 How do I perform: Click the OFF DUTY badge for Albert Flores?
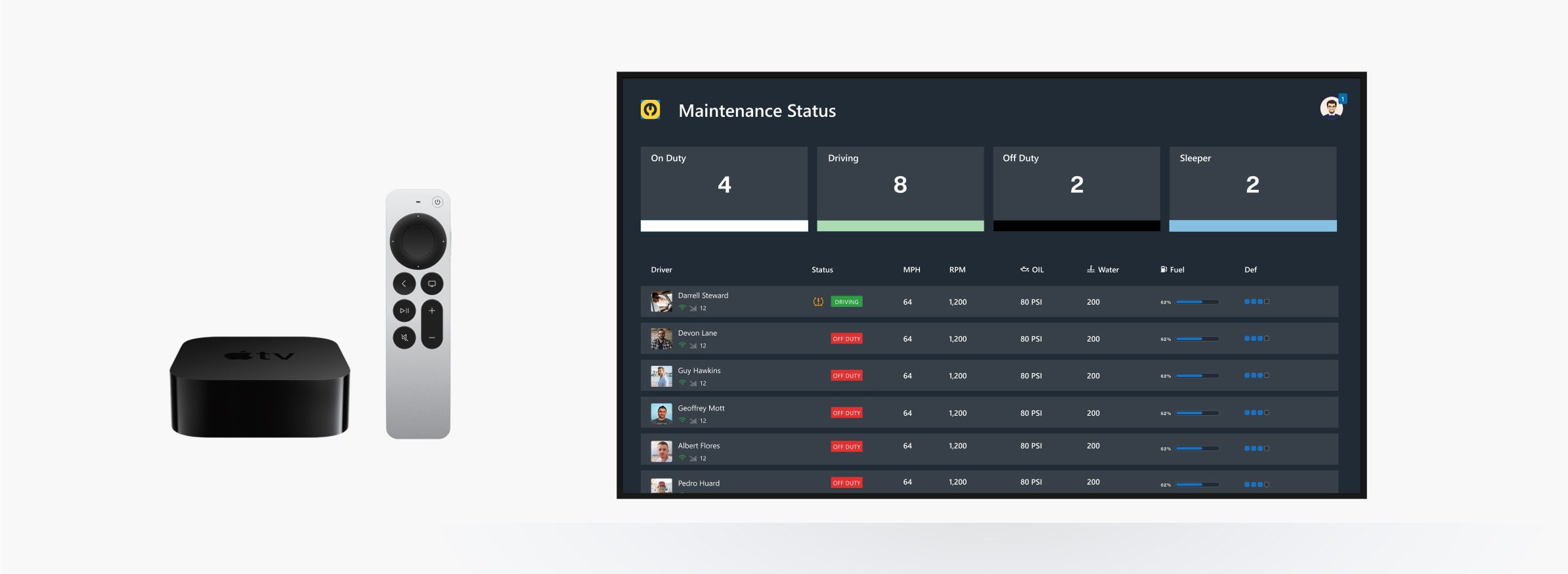[x=846, y=447]
